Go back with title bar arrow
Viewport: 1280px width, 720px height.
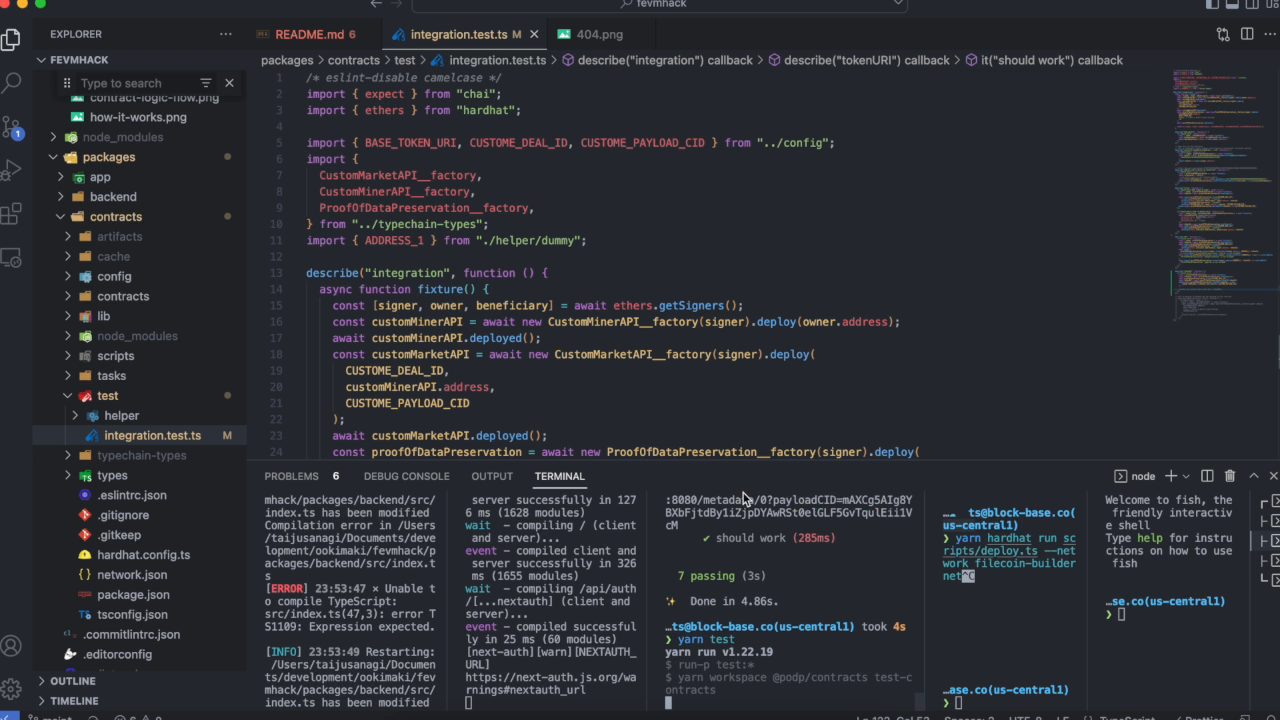coord(376,4)
